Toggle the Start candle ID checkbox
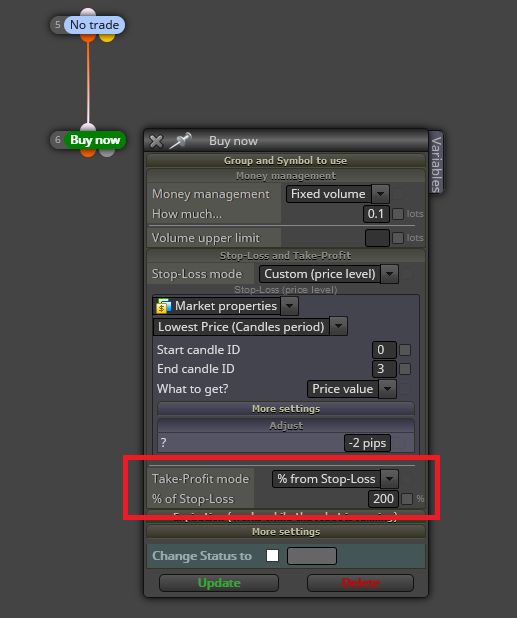The height and width of the screenshot is (618, 517). 405,350
